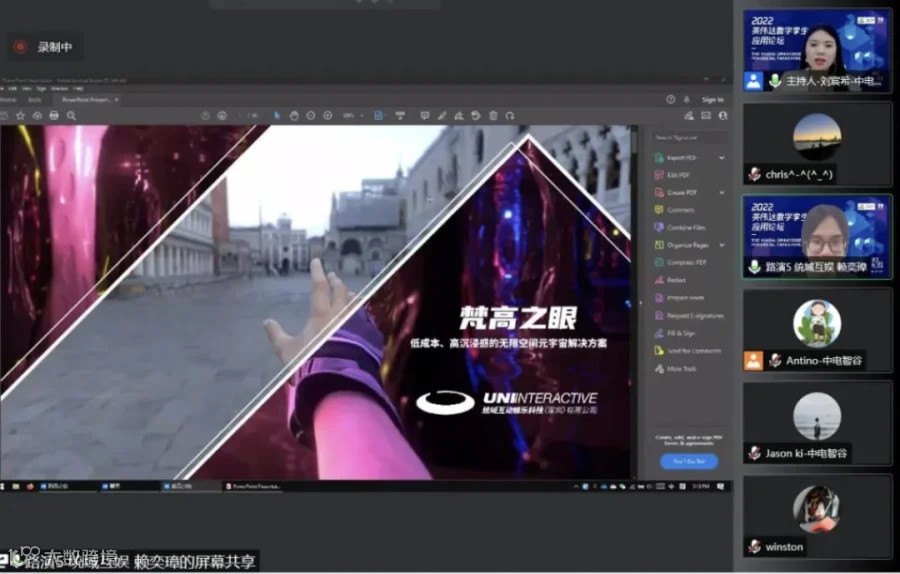The height and width of the screenshot is (574, 900).
Task: Click the 录制中 recording indicator
Action: (45, 47)
